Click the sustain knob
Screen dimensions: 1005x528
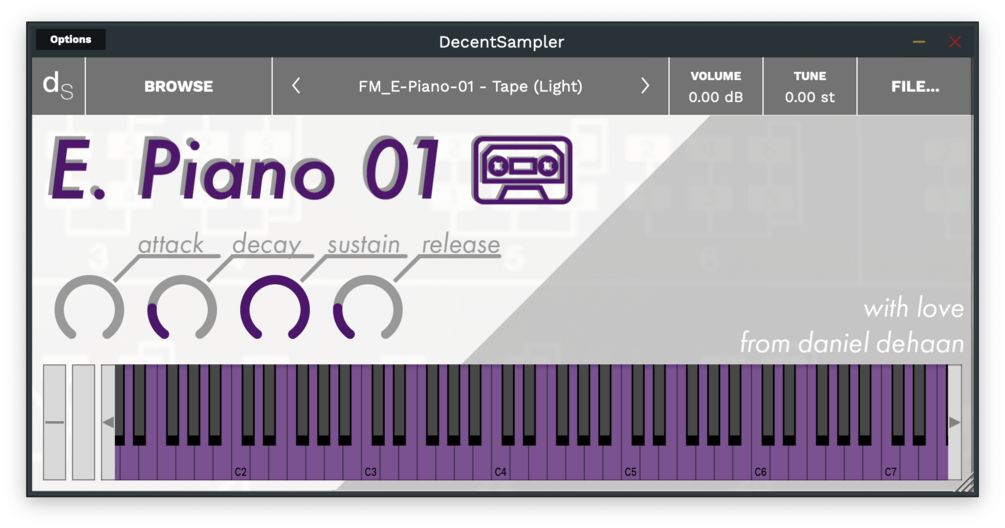275,309
